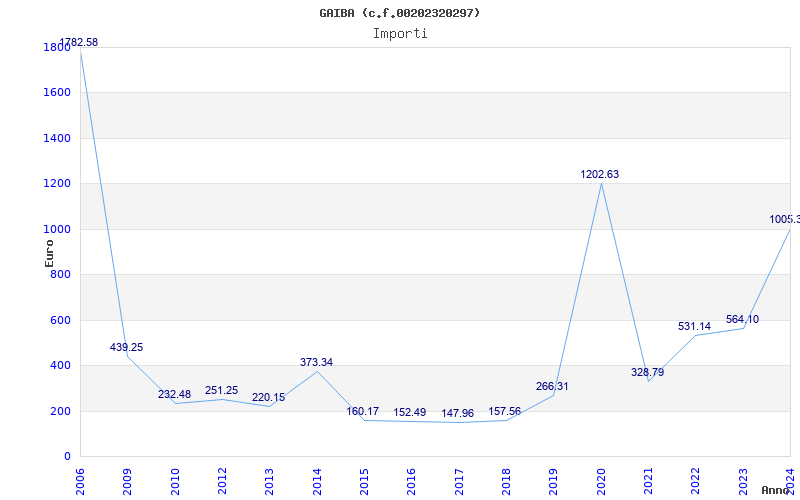
Task: Click the 2016 x-axis year label
Action: point(411,482)
